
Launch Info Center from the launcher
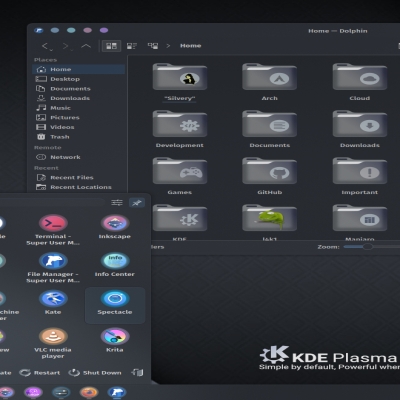[115, 265]
